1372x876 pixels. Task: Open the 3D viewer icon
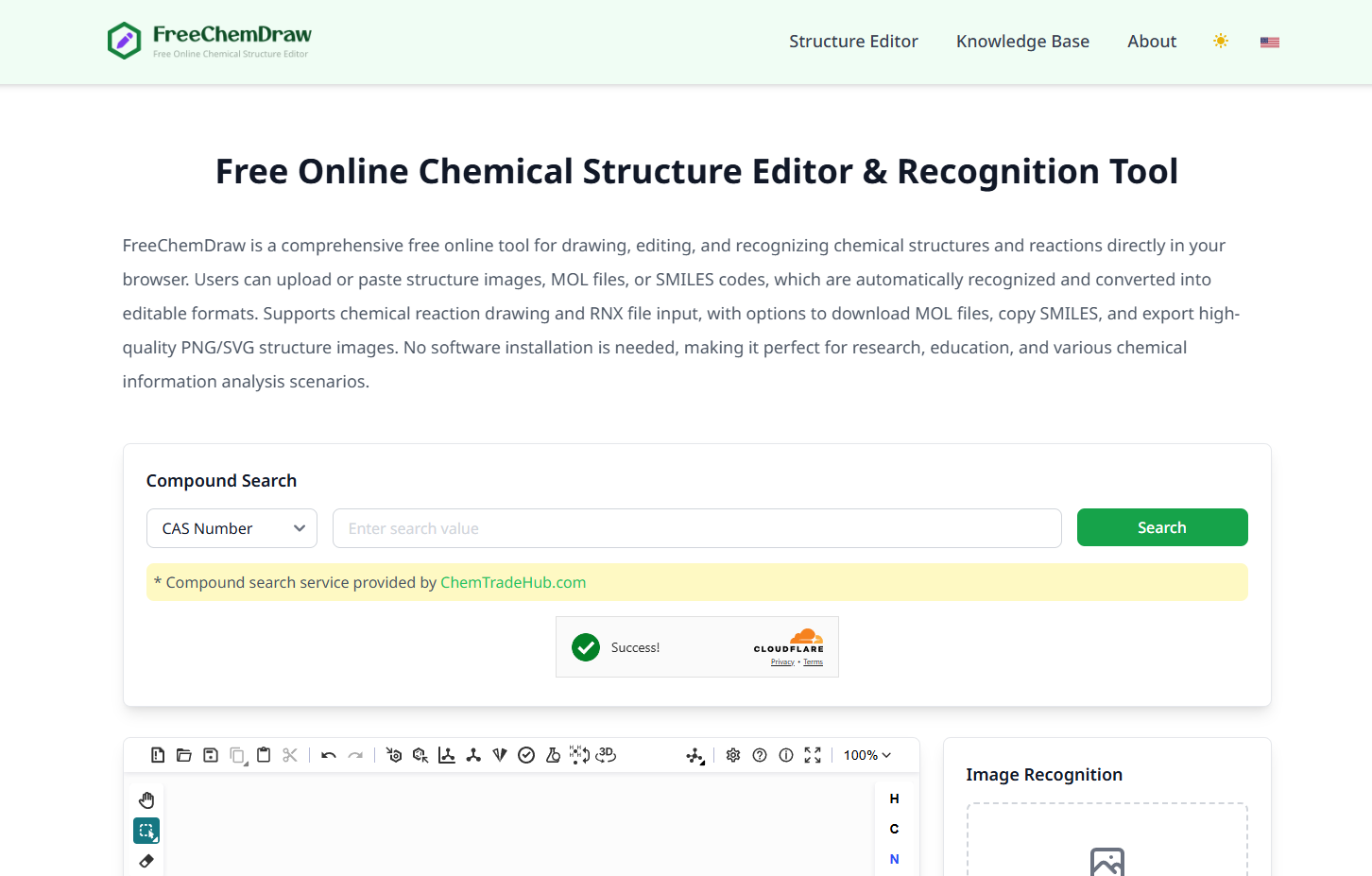606,755
